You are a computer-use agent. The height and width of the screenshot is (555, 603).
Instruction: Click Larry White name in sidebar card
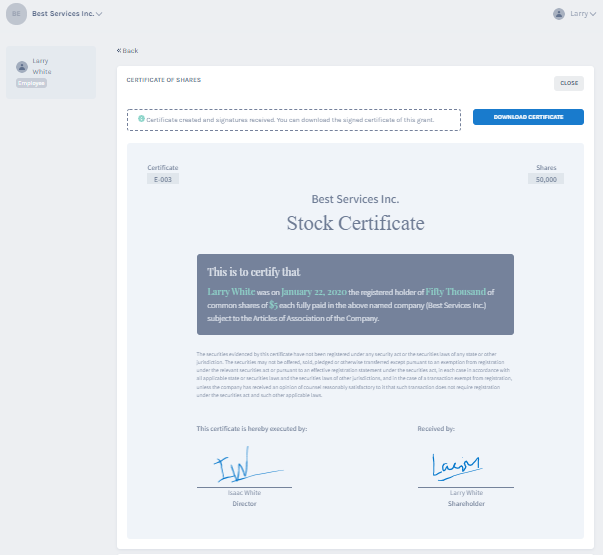click(42, 66)
